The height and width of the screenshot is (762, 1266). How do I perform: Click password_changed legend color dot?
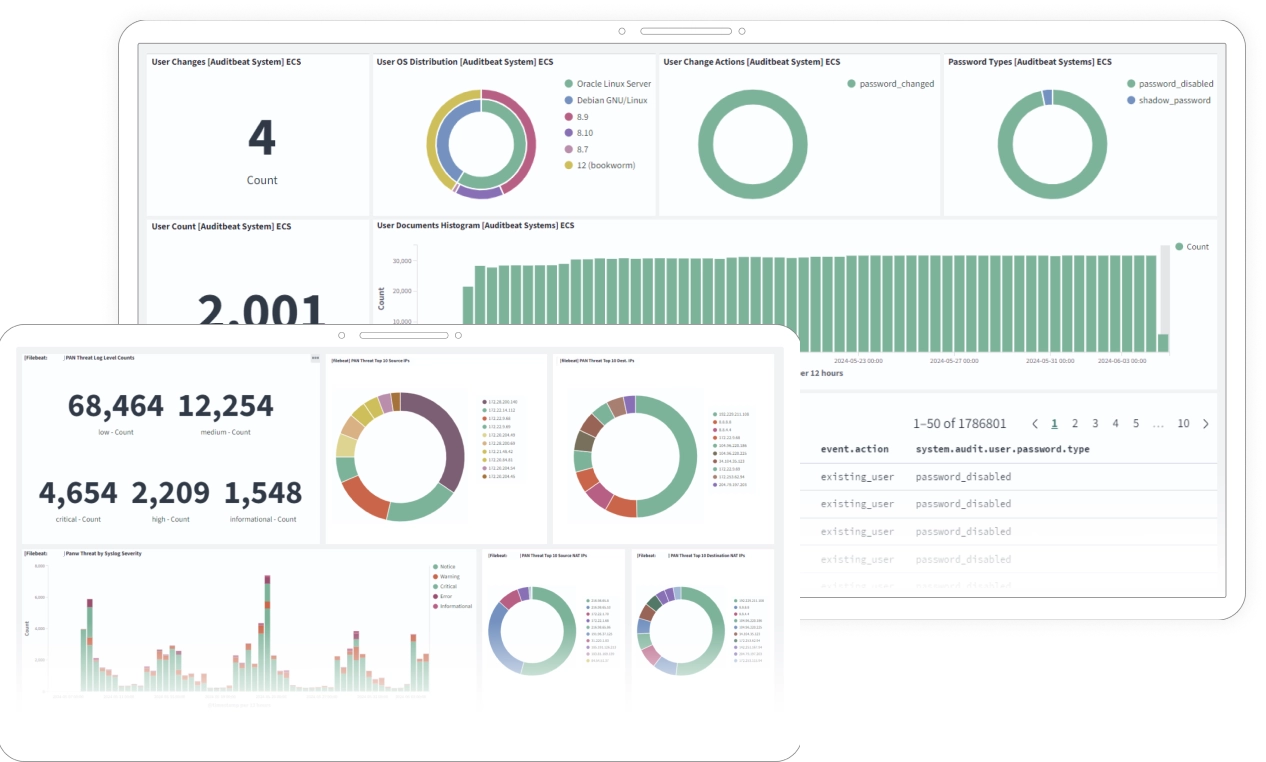pyautogui.click(x=851, y=84)
